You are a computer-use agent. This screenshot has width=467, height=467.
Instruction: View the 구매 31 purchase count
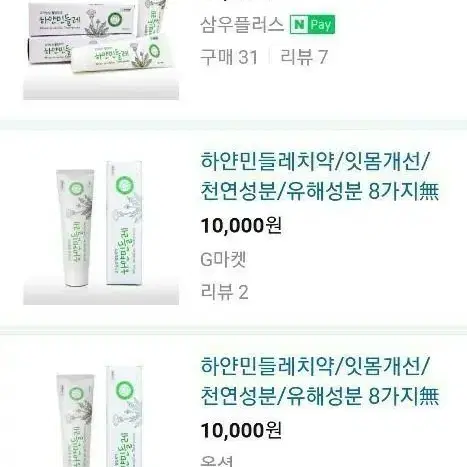click(229, 57)
